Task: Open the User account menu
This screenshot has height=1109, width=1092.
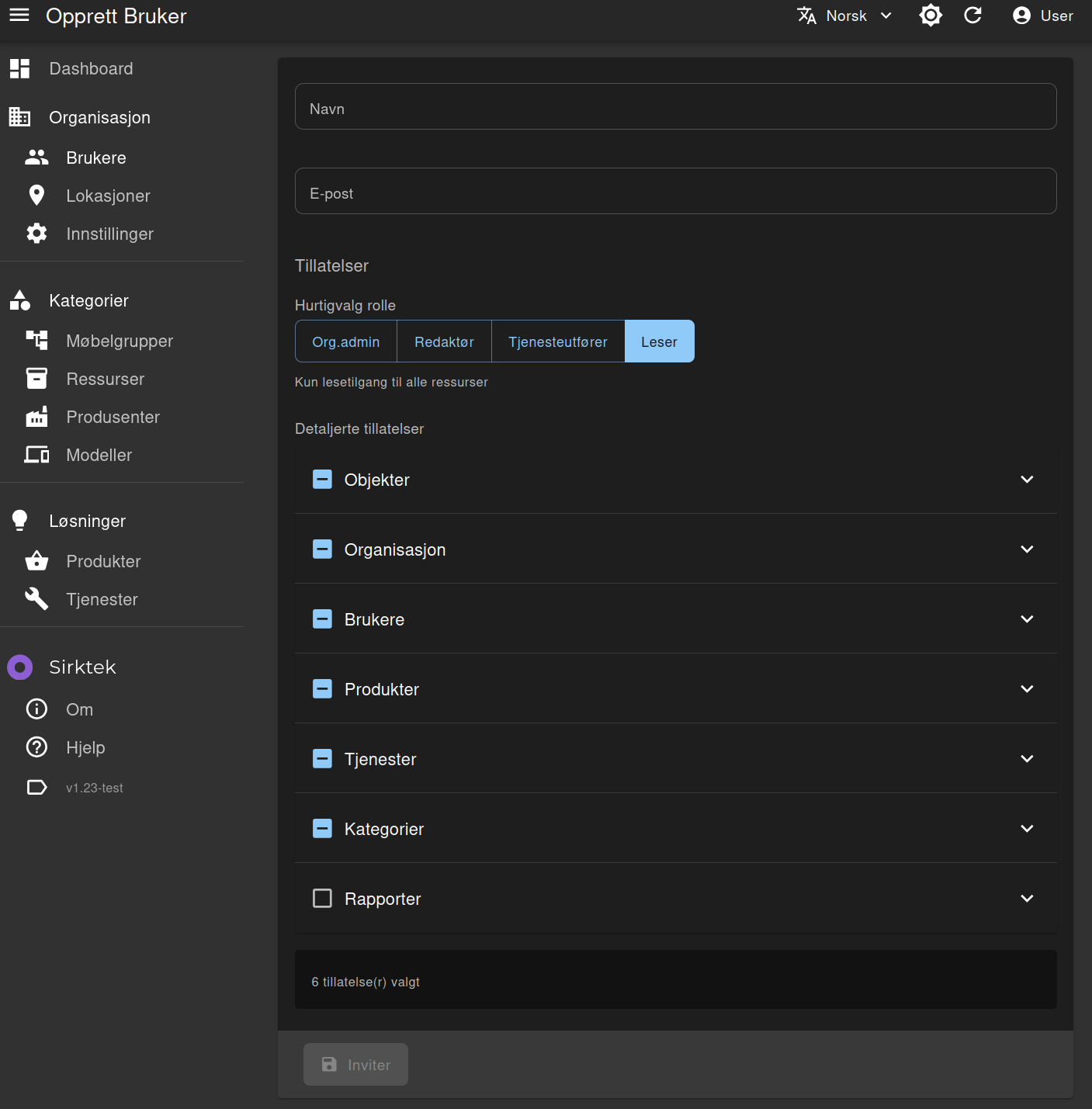Action: point(1042,16)
